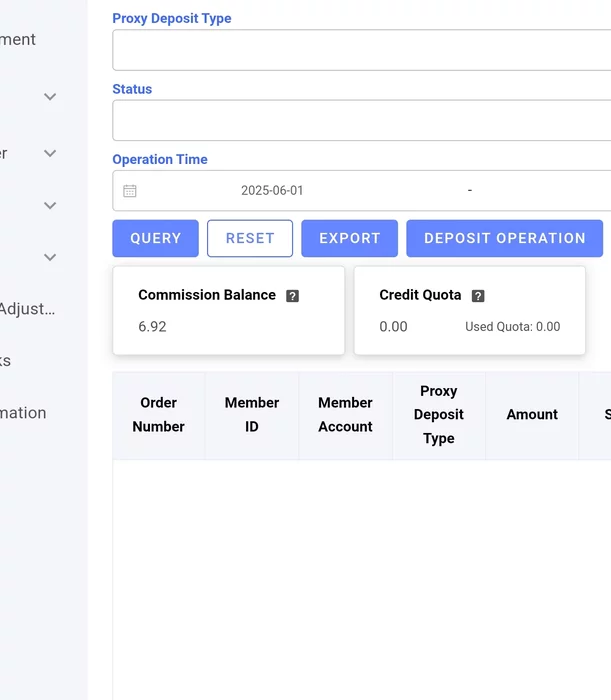Viewport: 611px width, 700px height.
Task: Click the 2025-06-01 start date
Action: coord(272,191)
